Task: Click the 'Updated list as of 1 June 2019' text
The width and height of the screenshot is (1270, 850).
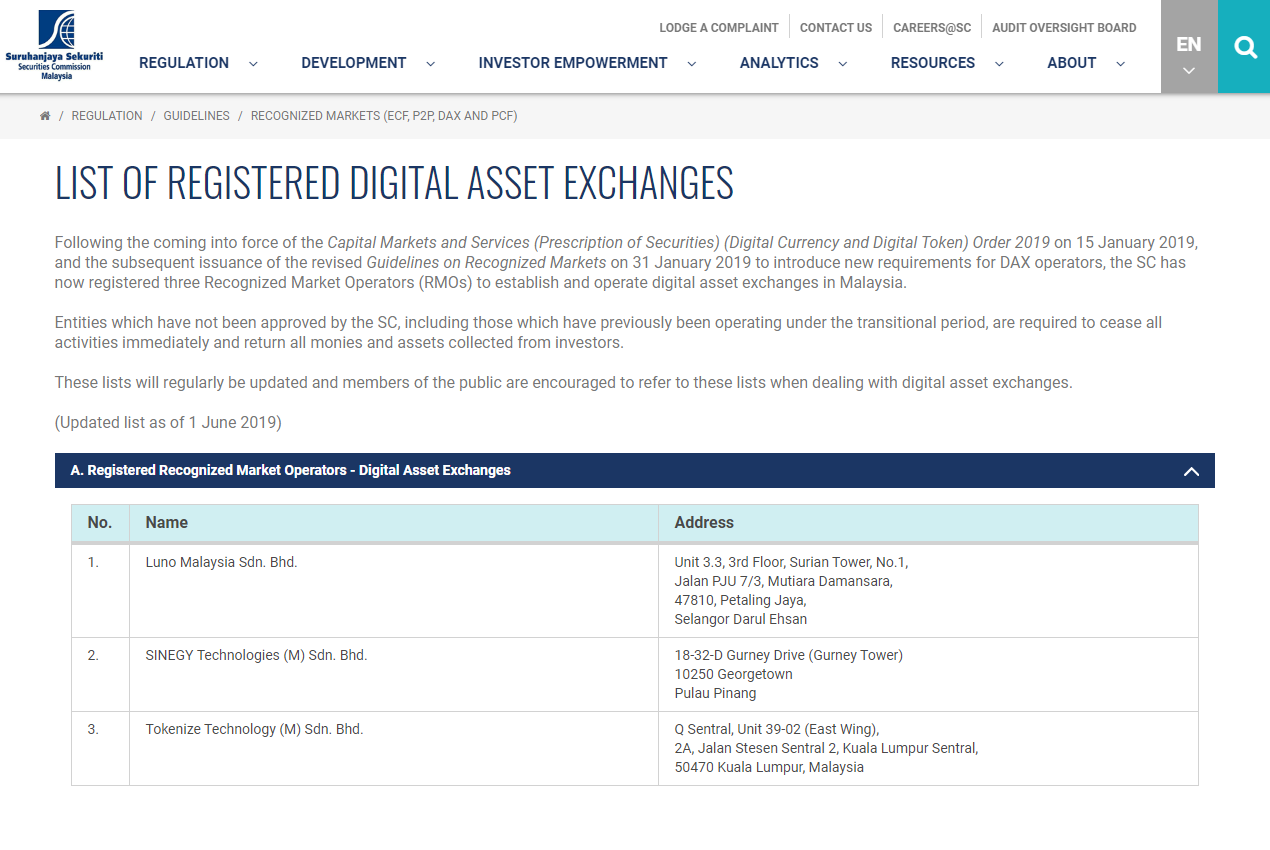Action: point(168,422)
